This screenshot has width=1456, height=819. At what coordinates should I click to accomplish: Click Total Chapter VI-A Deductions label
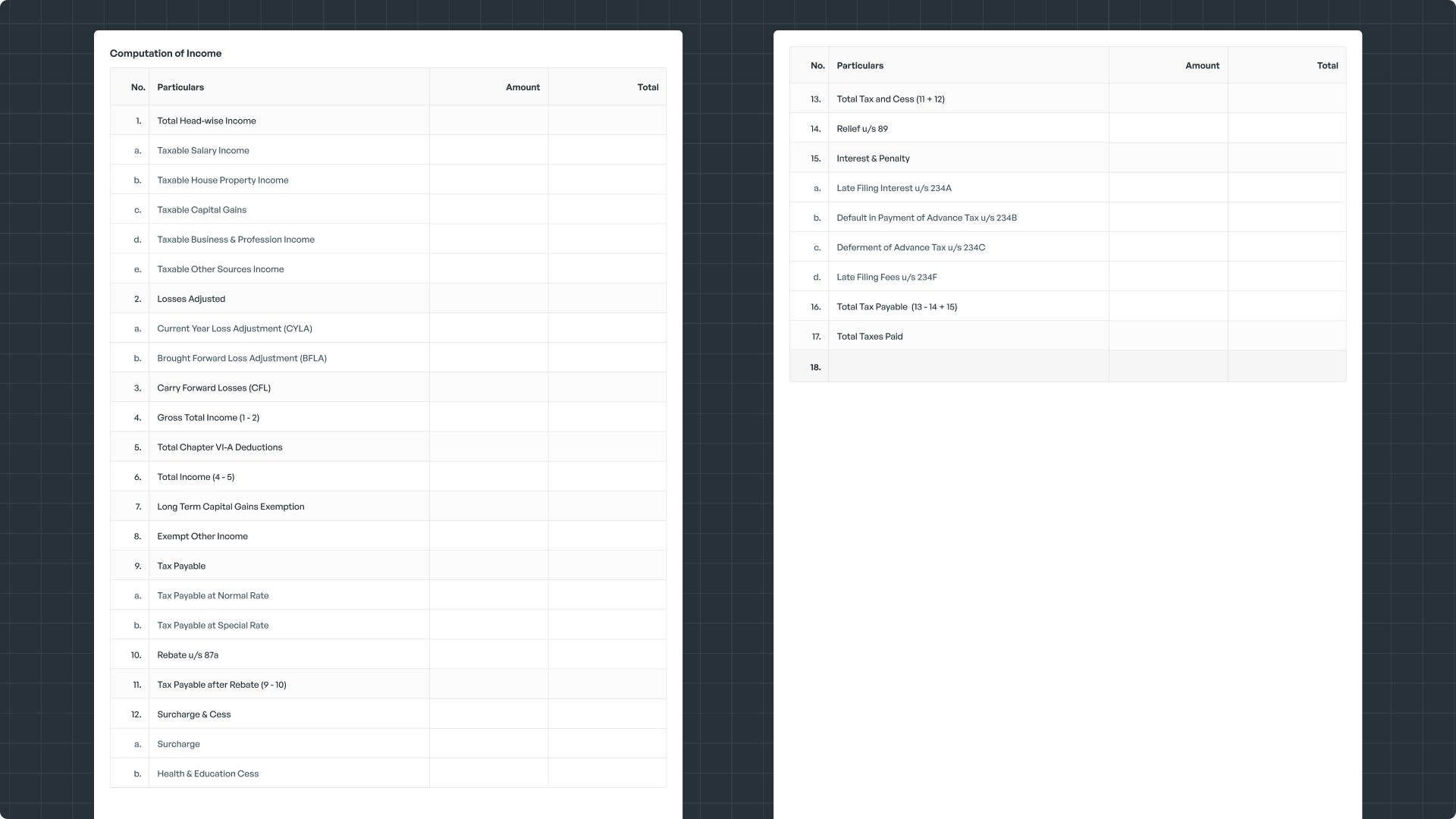219,447
